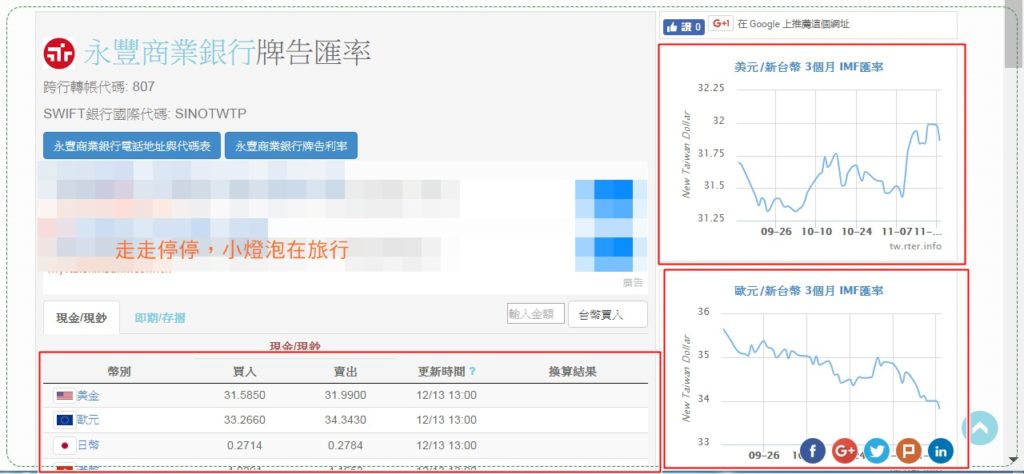The height and width of the screenshot is (474, 1024).
Task: Open 永豐商業銀行電話地址與代碼表 page
Action: point(132,146)
